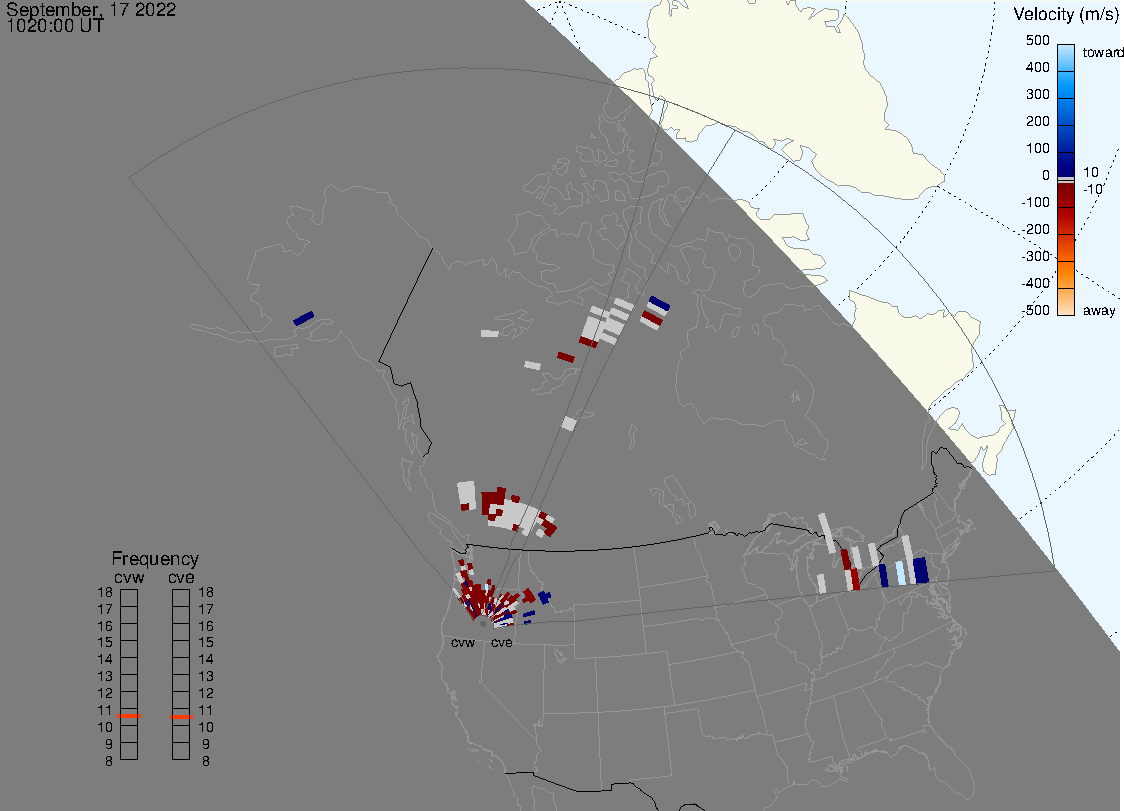Image resolution: width=1124 pixels, height=811 pixels.
Task: Click the 14 label on the cve frequency scale
Action: tap(206, 660)
